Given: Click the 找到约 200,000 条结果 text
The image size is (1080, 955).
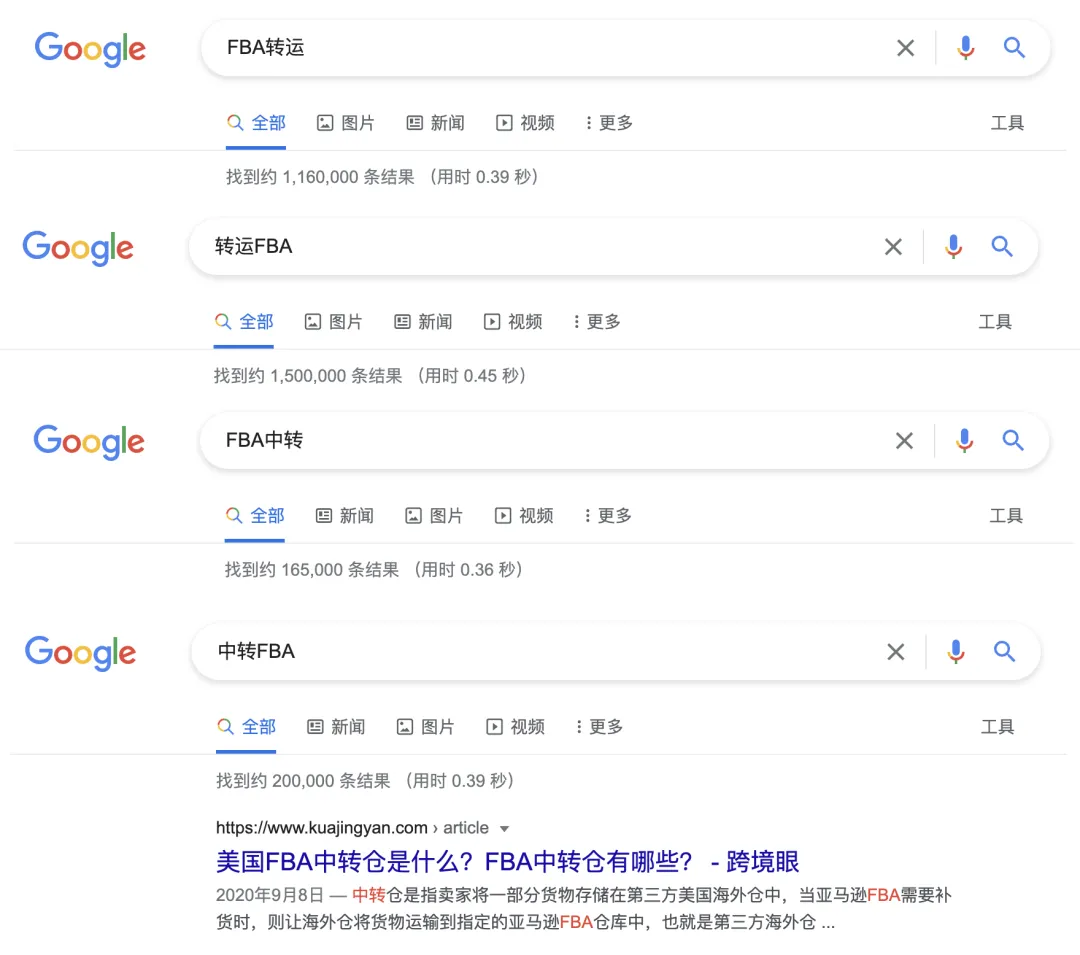Looking at the screenshot, I should tap(304, 781).
